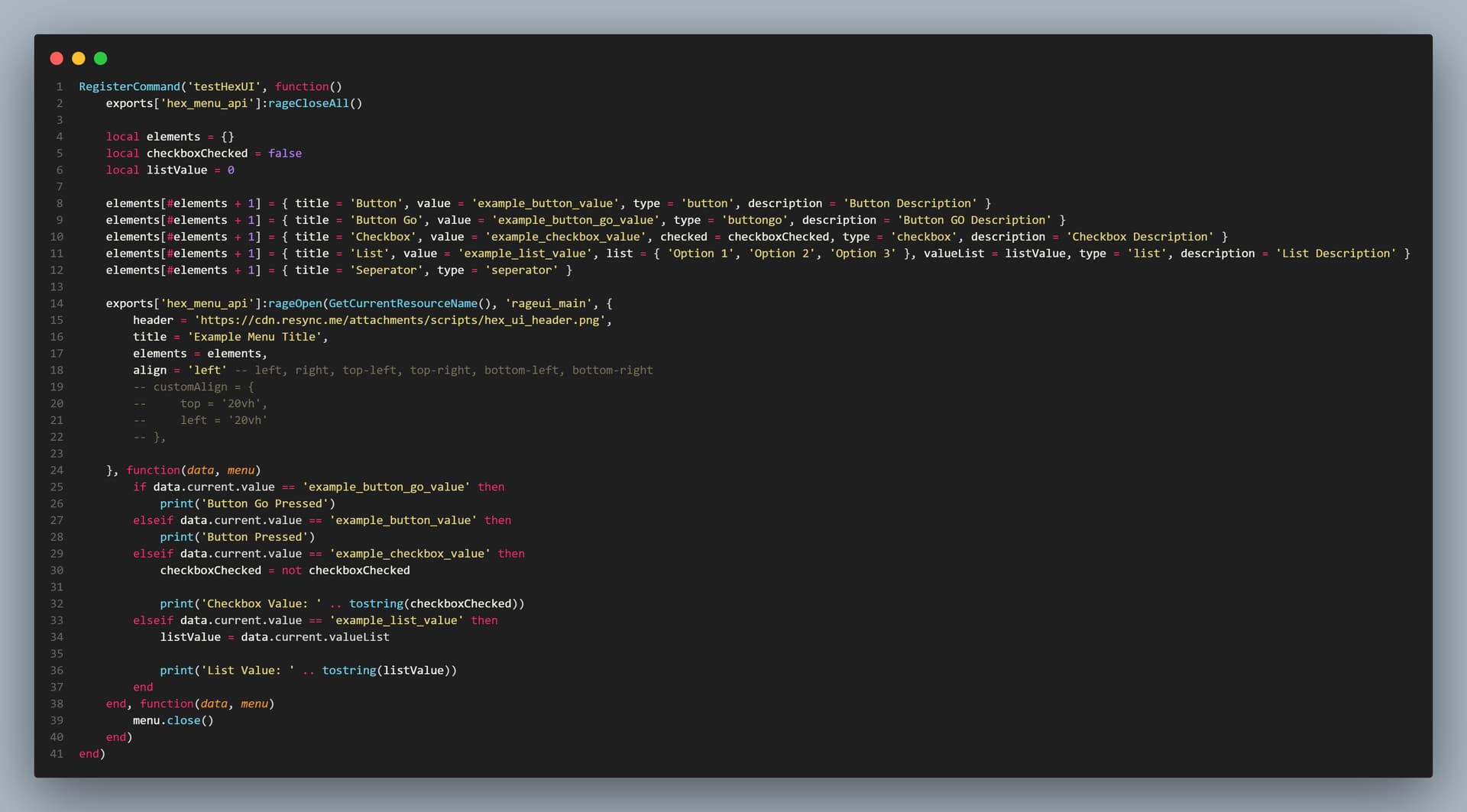Click the commented customAlign line
This screenshot has width=1467, height=812.
pos(193,387)
